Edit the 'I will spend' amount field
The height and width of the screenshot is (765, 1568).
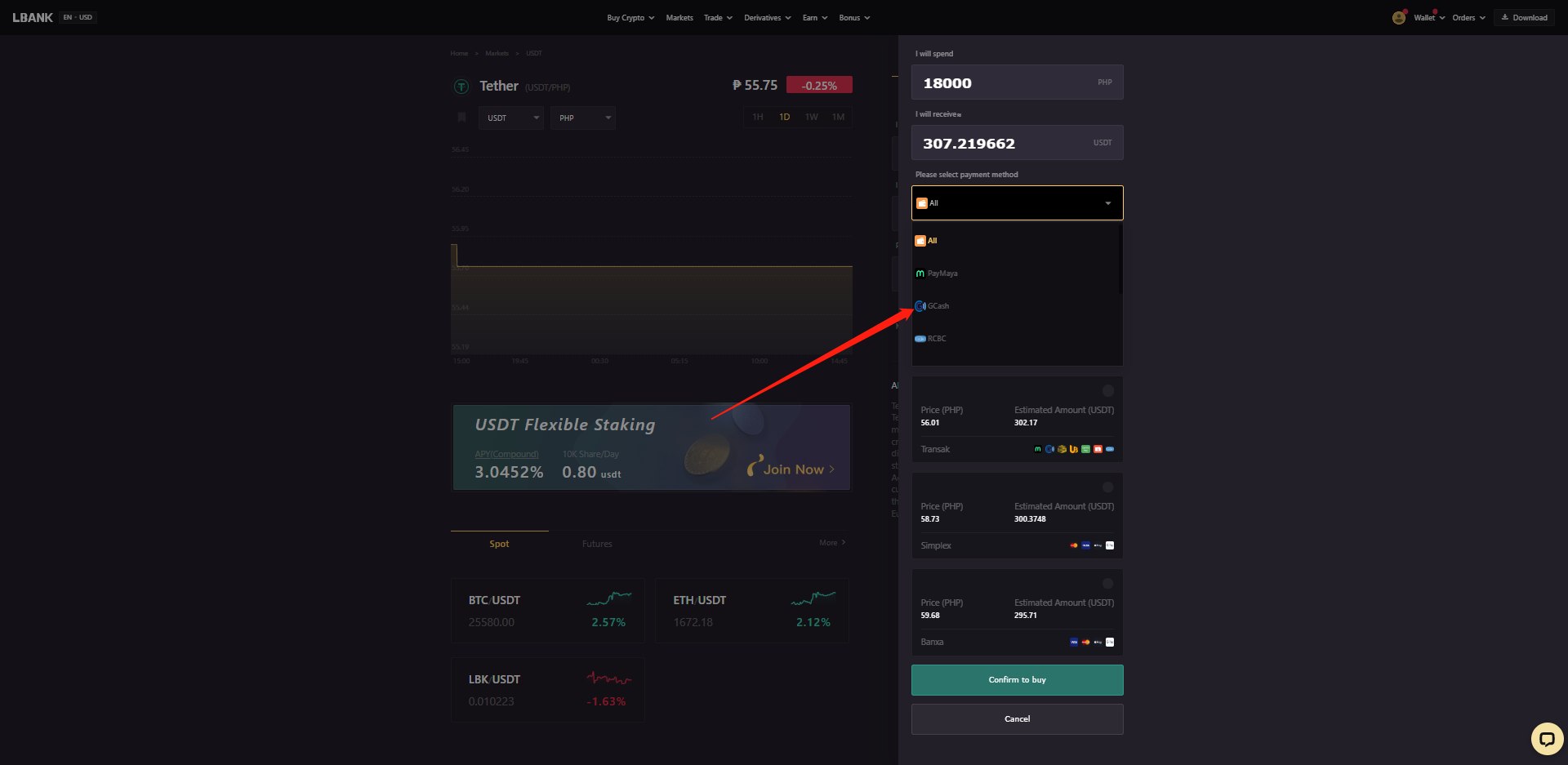coord(1017,82)
